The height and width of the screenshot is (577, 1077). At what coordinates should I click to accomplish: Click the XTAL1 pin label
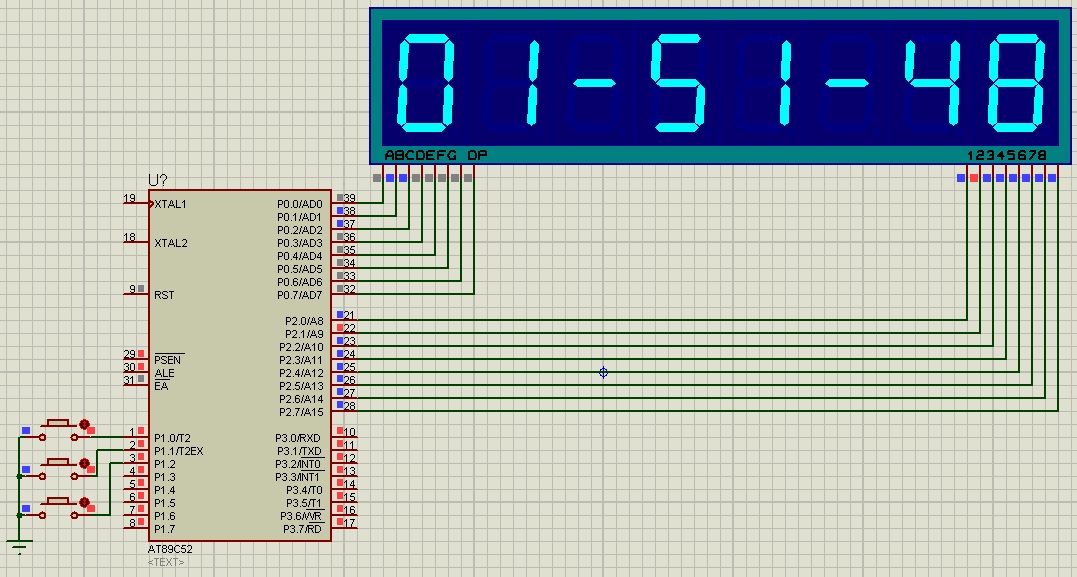point(170,204)
